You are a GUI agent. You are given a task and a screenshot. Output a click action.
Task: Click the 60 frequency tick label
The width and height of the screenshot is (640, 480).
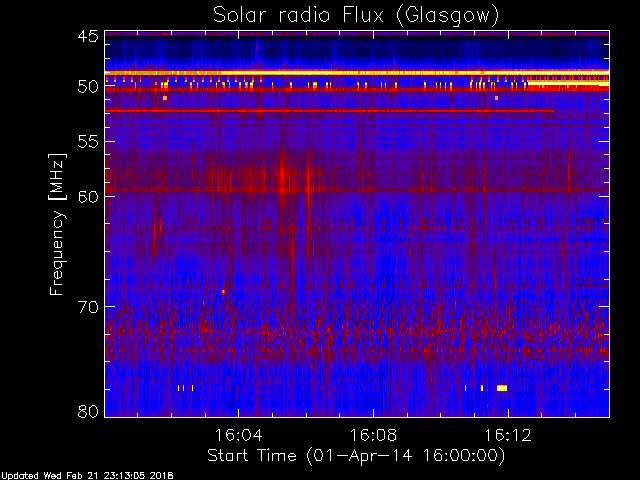pyautogui.click(x=88, y=196)
